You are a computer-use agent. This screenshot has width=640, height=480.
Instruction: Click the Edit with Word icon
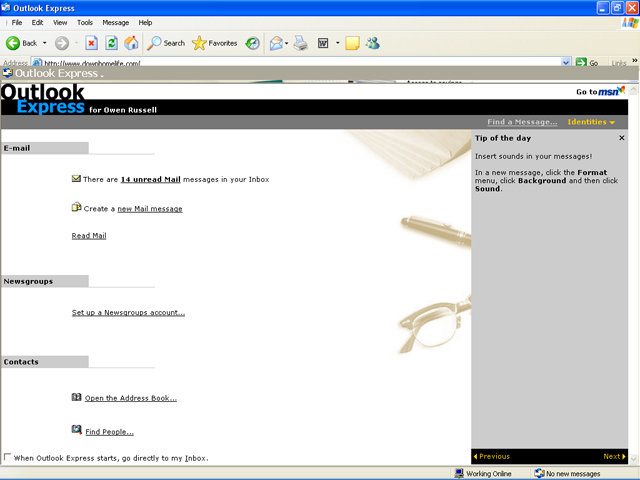[323, 43]
